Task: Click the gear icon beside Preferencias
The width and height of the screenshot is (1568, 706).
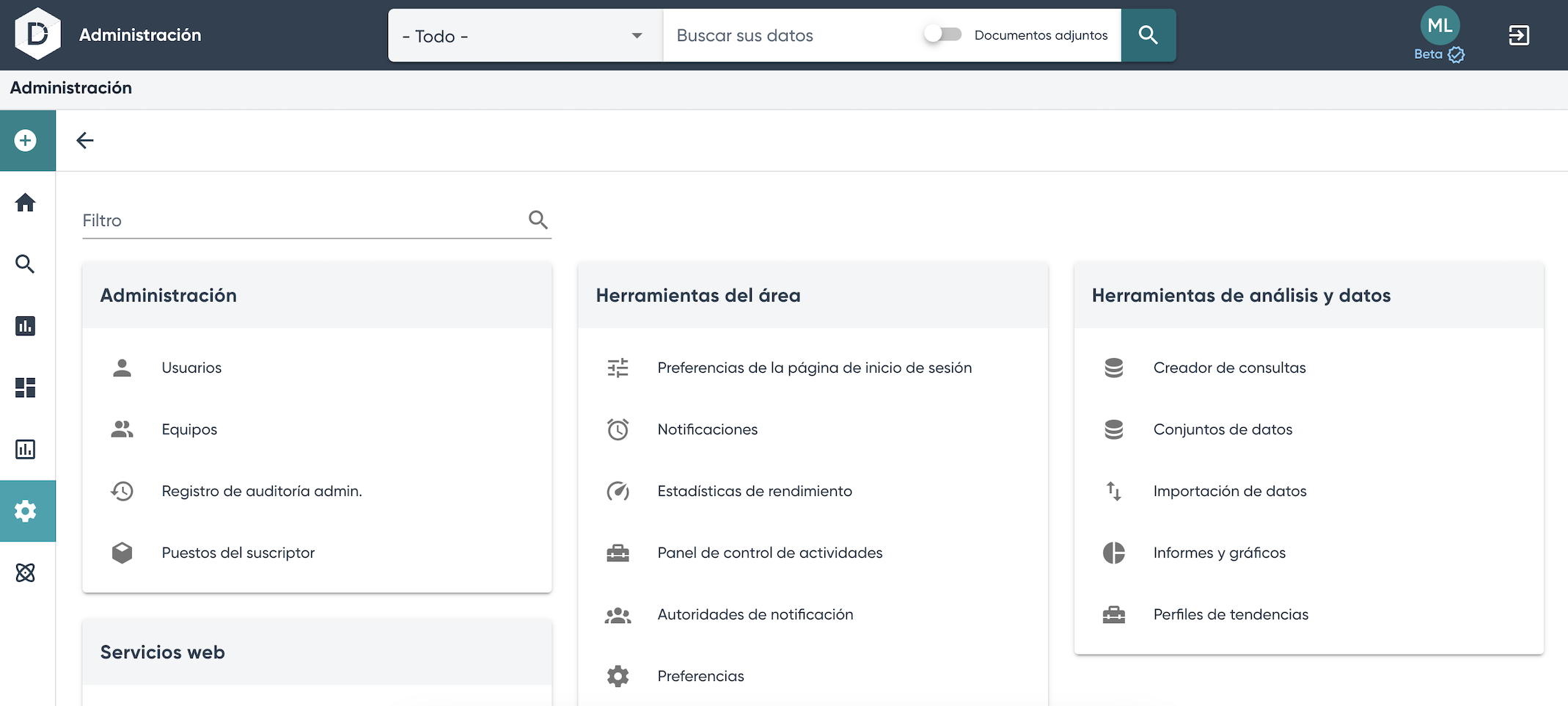Action: [618, 676]
